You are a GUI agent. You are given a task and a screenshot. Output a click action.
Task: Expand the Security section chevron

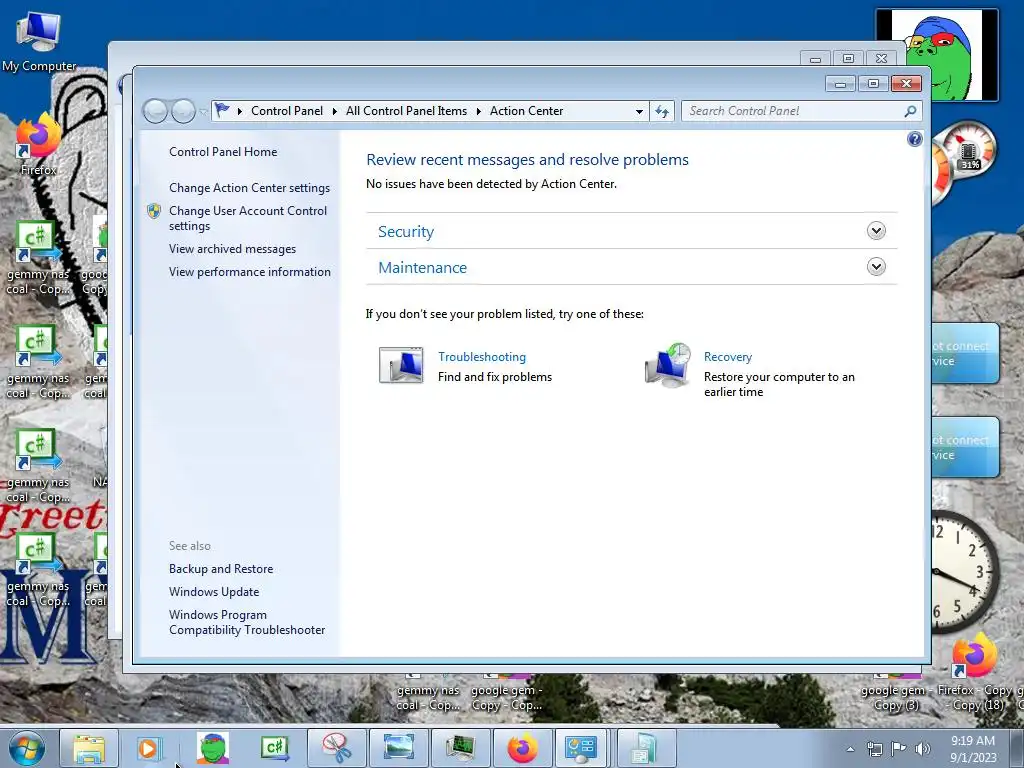(876, 231)
